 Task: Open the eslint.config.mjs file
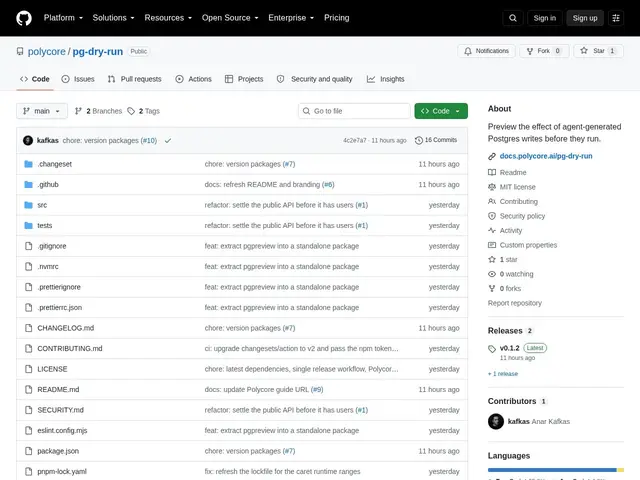click(62, 431)
